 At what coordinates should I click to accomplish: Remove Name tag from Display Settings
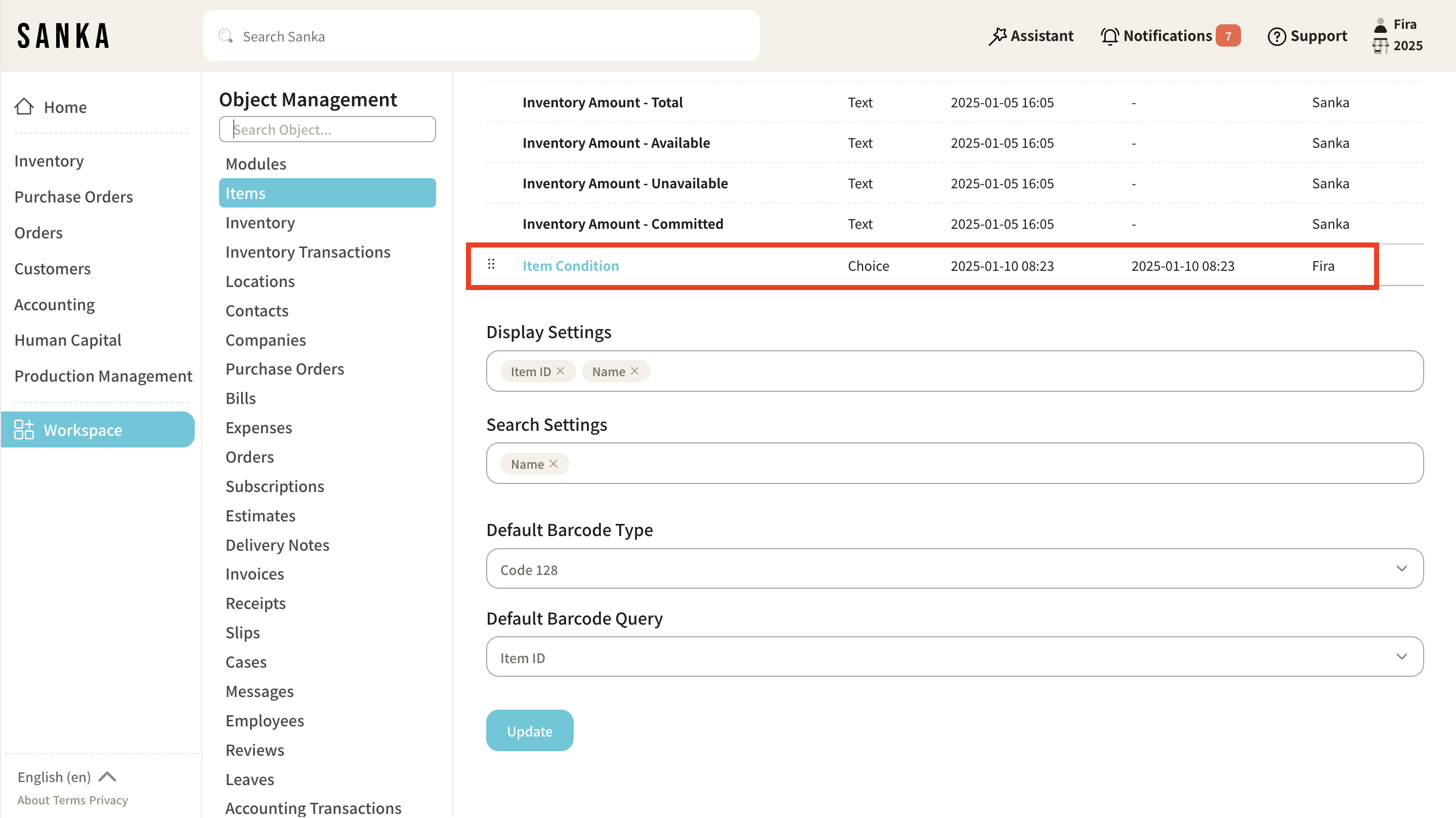point(635,371)
